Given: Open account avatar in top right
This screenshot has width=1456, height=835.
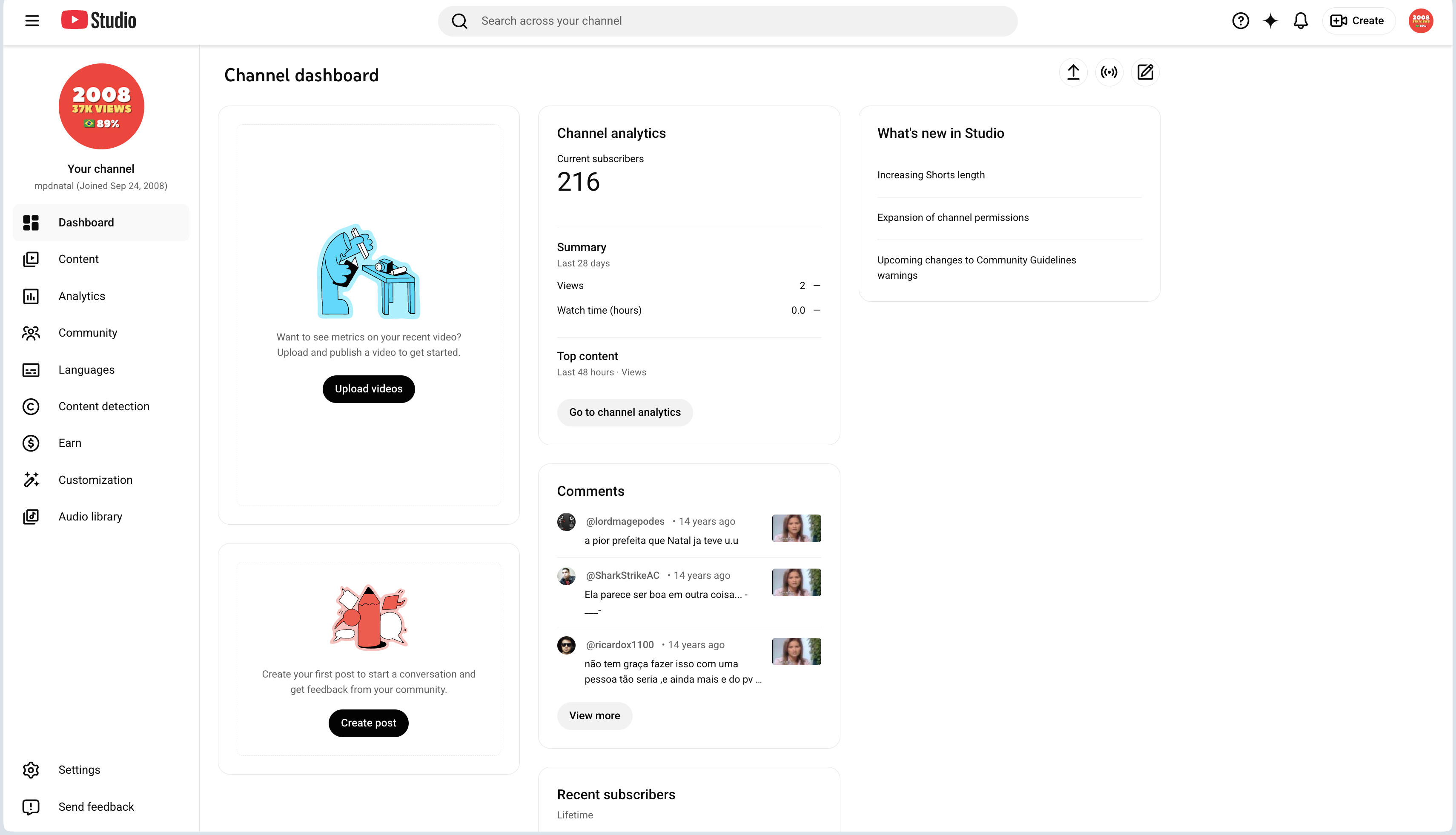Looking at the screenshot, I should pyautogui.click(x=1421, y=21).
